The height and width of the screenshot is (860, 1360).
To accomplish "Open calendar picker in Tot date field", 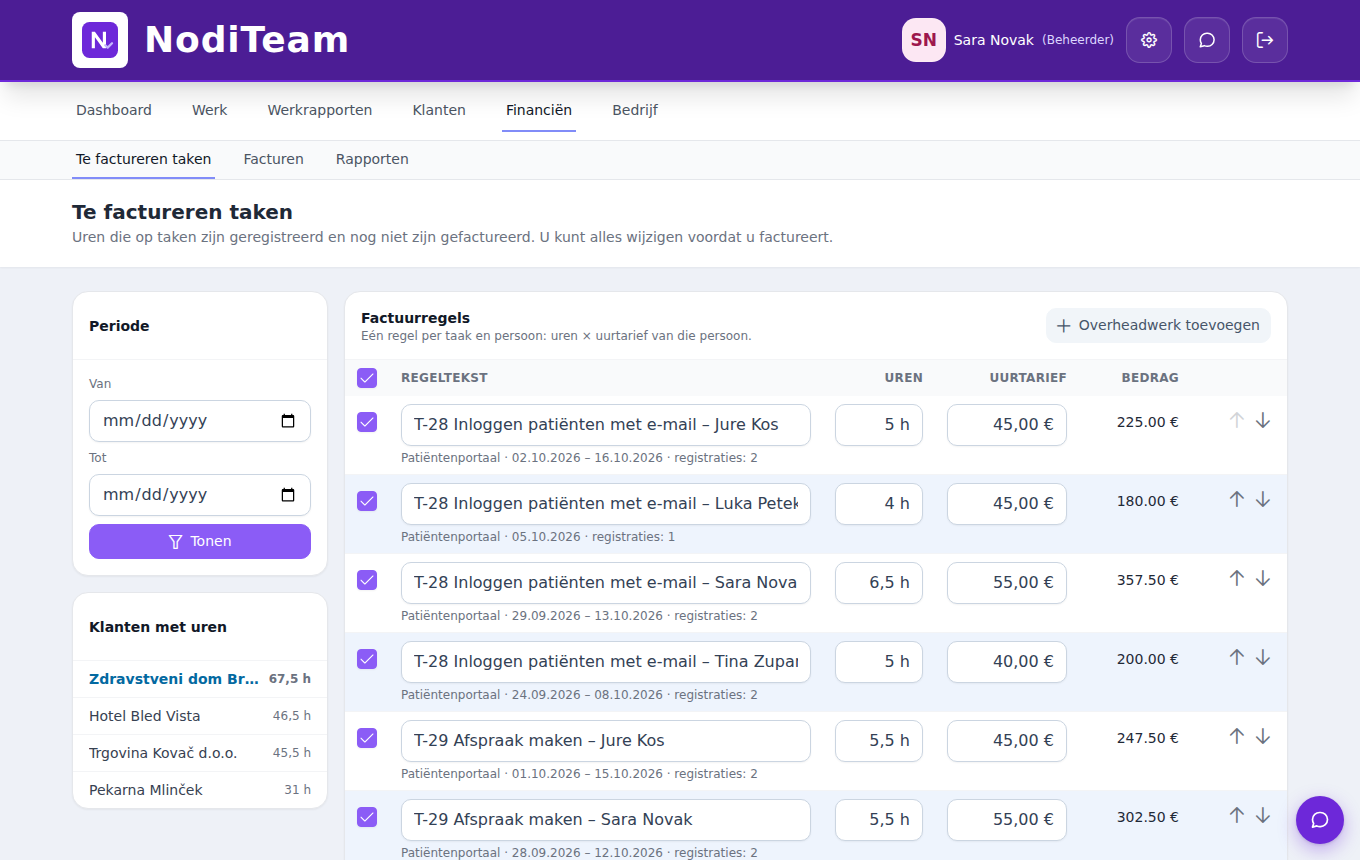I will pyautogui.click(x=288, y=495).
